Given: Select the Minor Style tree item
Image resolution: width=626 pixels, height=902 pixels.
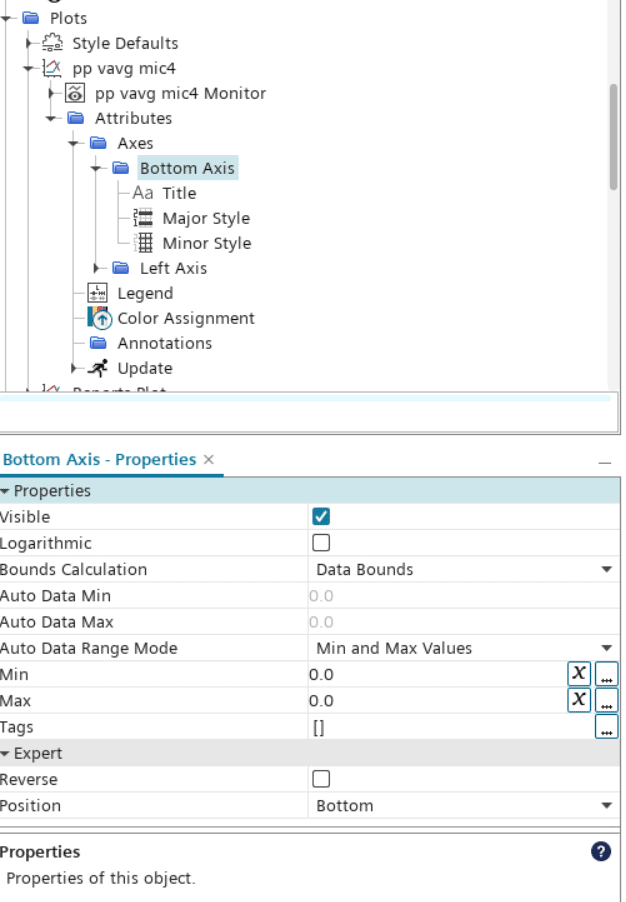Looking at the screenshot, I should (x=207, y=243).
